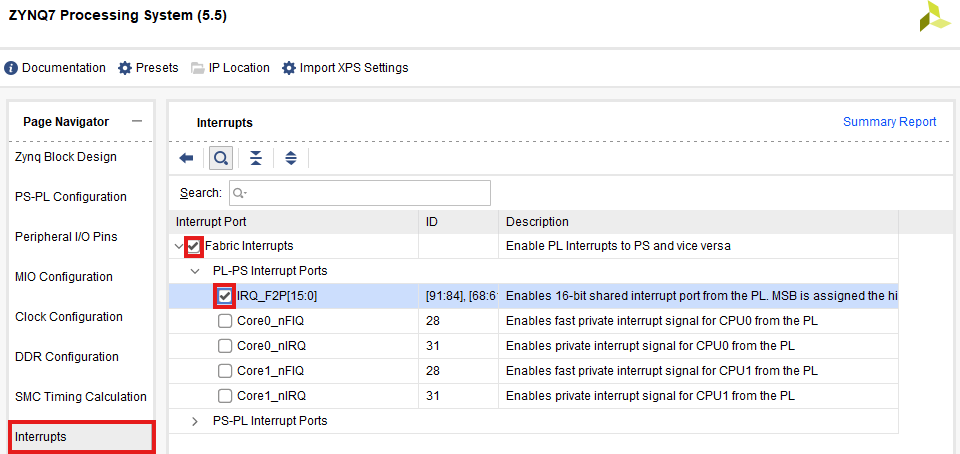Click the Interrupt Port column header
This screenshot has height=454, width=960.
pos(293,221)
